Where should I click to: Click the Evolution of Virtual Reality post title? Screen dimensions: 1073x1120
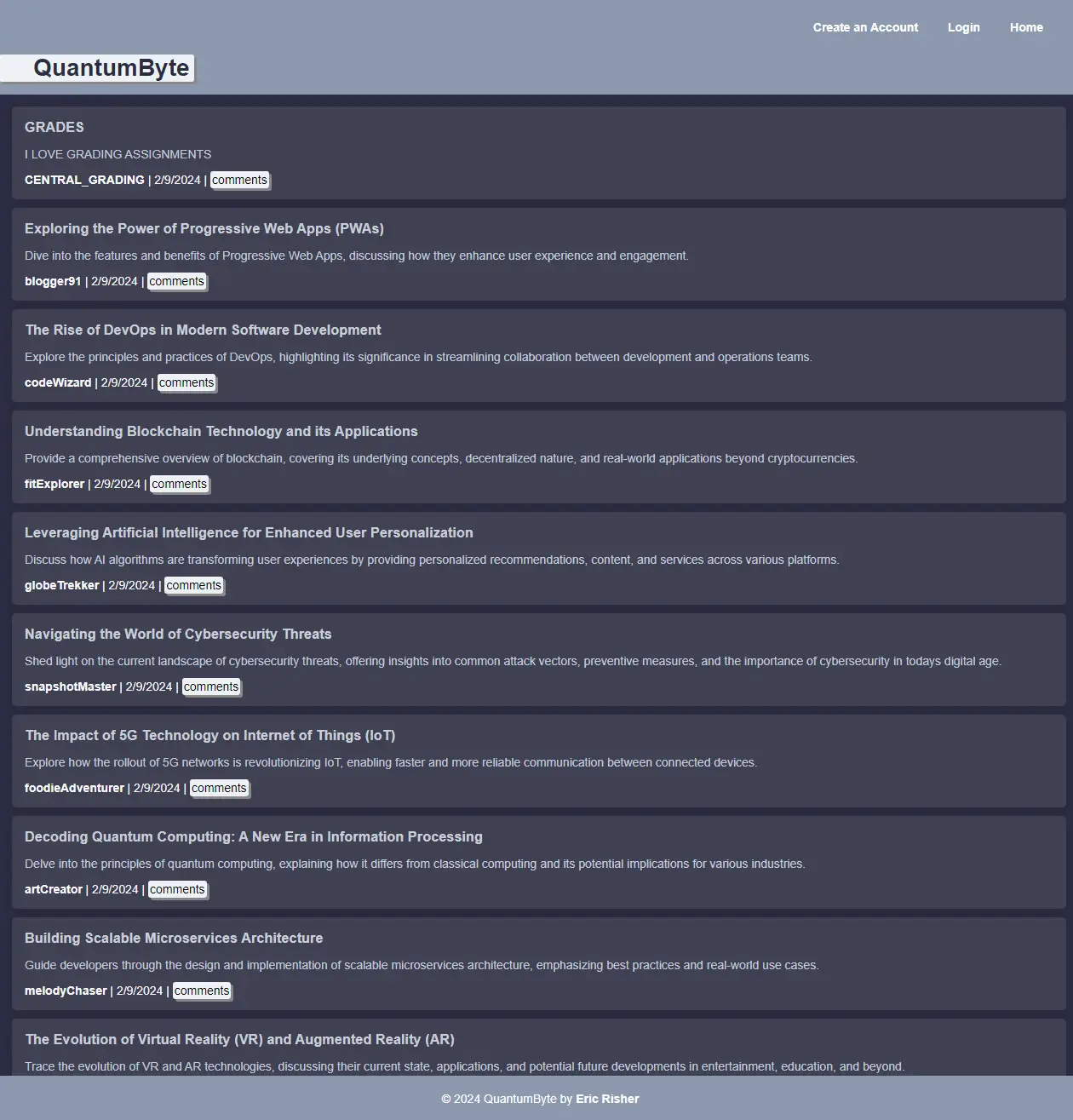tap(239, 1039)
